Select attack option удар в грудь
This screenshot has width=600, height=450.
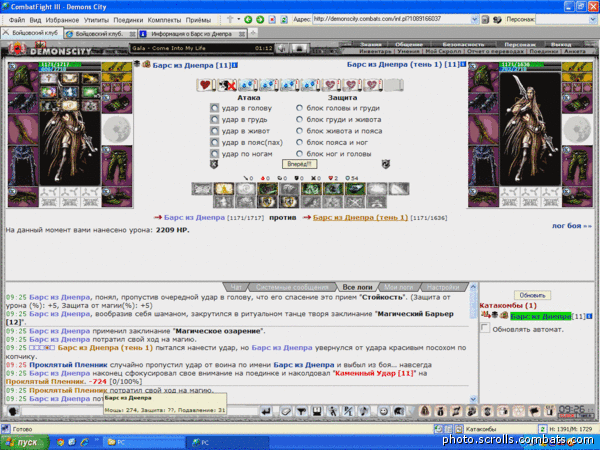(x=214, y=119)
